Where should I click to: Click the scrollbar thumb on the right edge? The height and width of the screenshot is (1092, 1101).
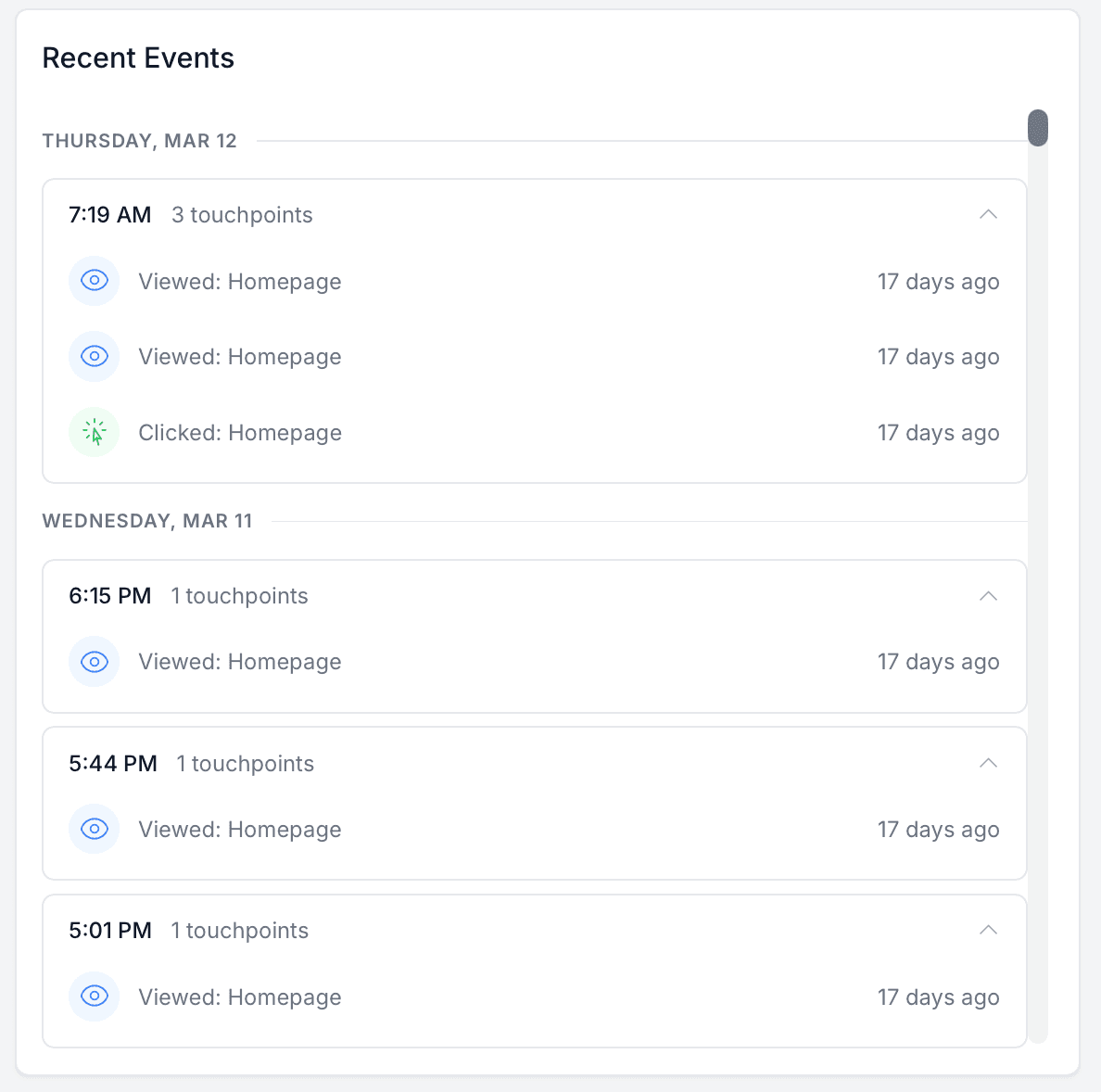tap(1038, 129)
